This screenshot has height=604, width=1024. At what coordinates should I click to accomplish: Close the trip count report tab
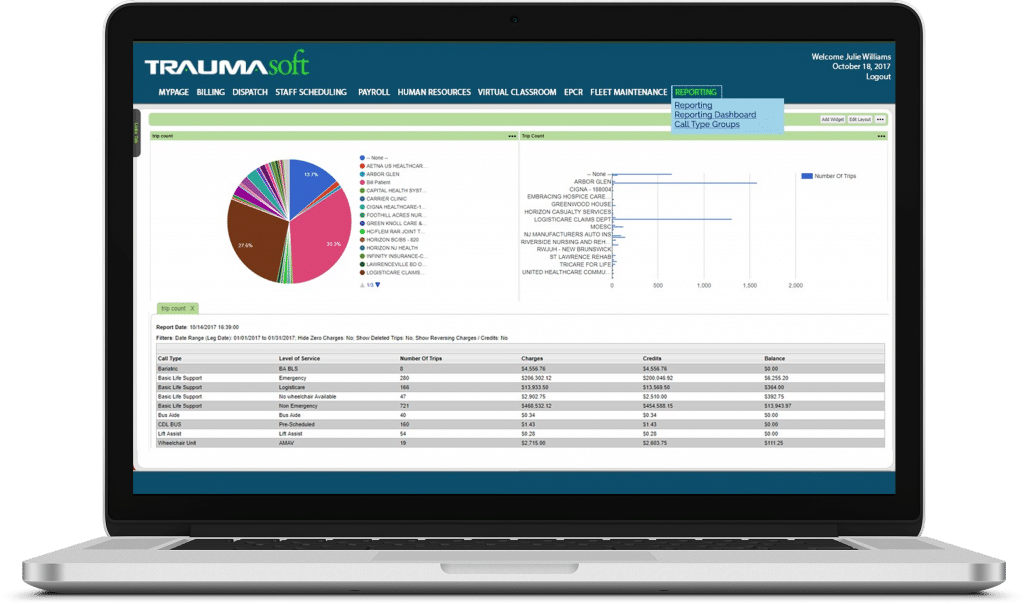(190, 308)
